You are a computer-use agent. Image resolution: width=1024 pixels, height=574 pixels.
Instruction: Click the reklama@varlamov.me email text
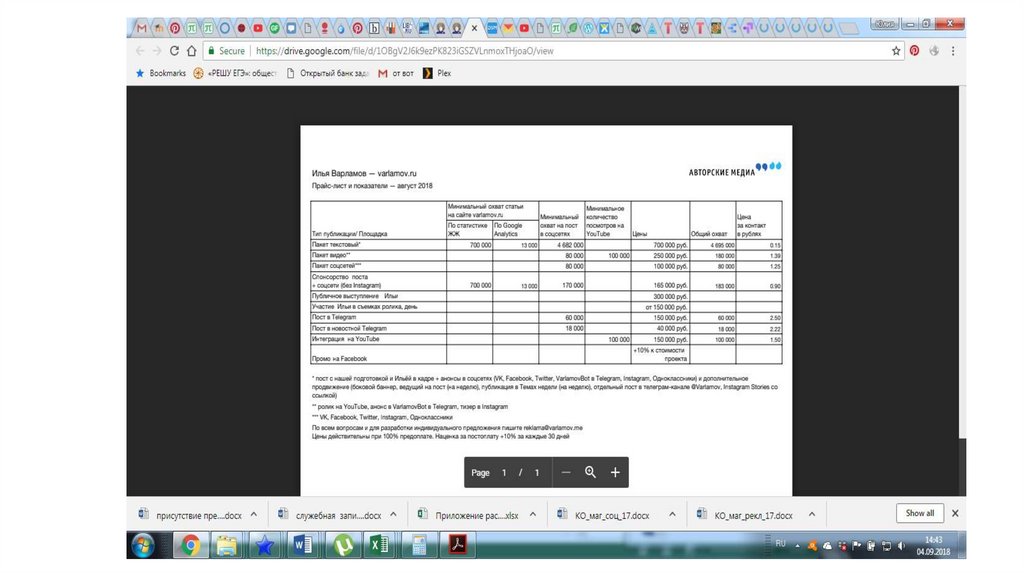552,428
